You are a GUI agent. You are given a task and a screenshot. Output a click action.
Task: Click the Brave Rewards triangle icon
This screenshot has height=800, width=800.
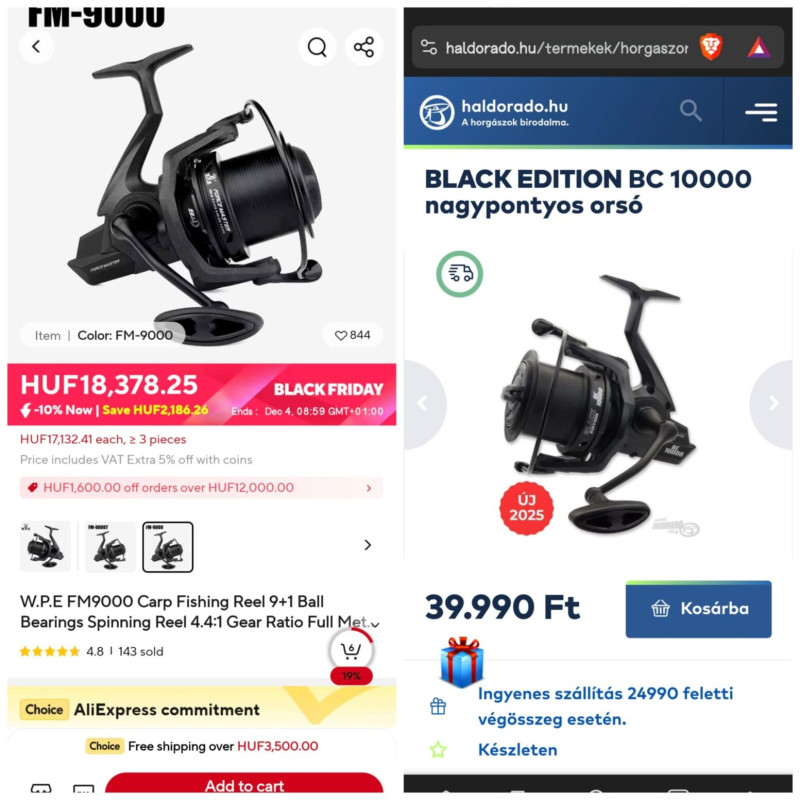click(x=759, y=47)
